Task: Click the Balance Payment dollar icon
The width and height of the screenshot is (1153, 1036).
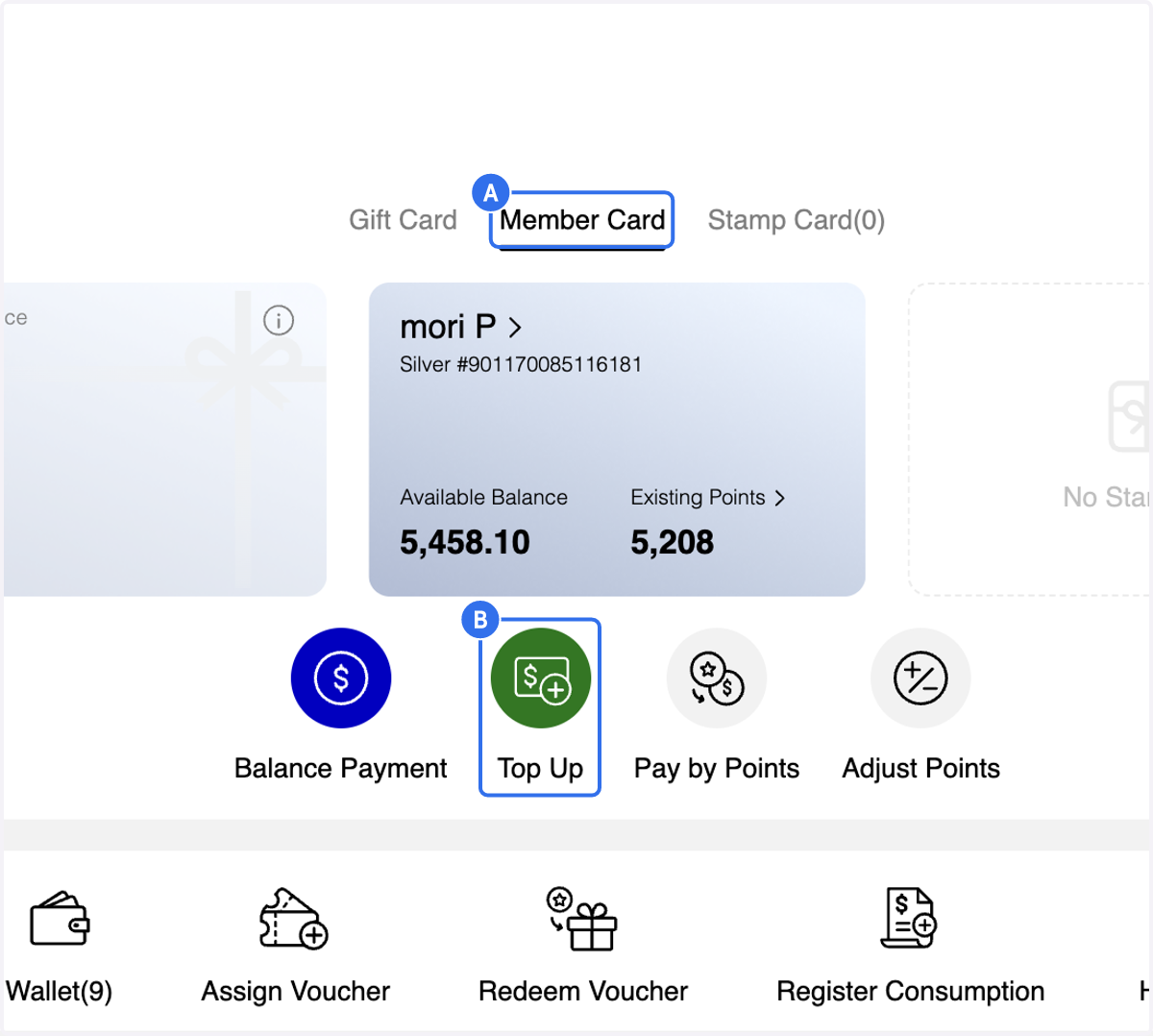Action: click(x=341, y=678)
